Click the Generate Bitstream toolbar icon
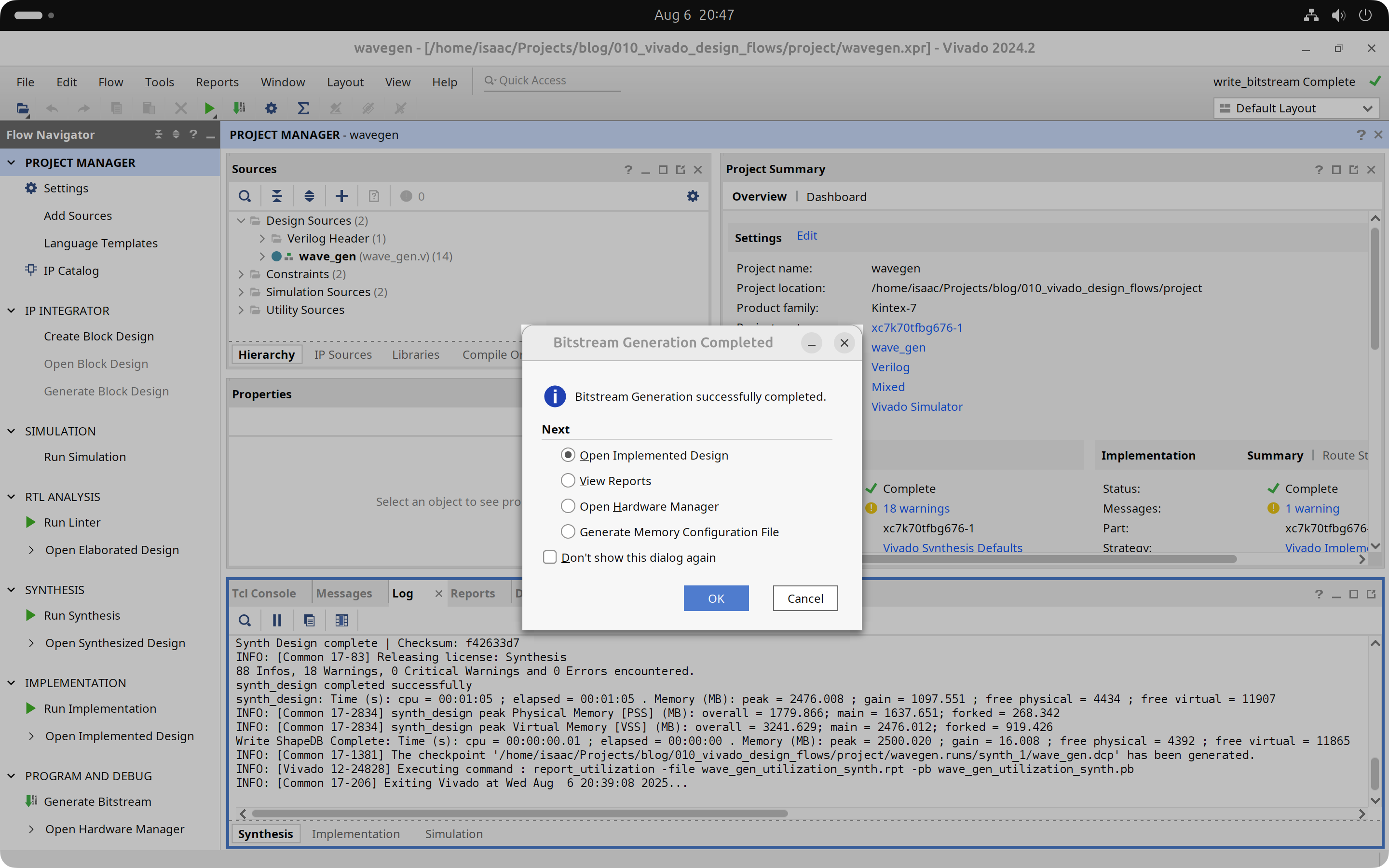1389x868 pixels. pos(239,108)
